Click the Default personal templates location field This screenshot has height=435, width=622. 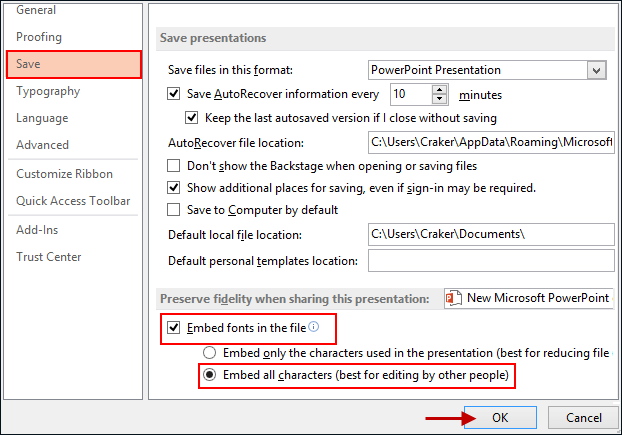[490, 262]
